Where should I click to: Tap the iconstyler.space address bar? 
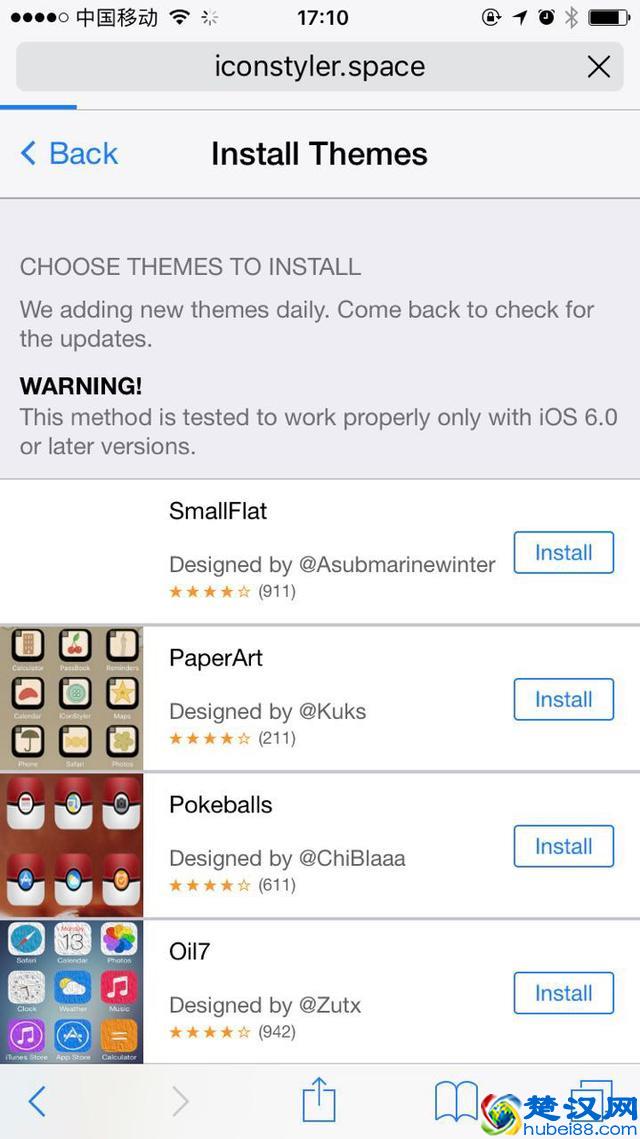point(320,67)
